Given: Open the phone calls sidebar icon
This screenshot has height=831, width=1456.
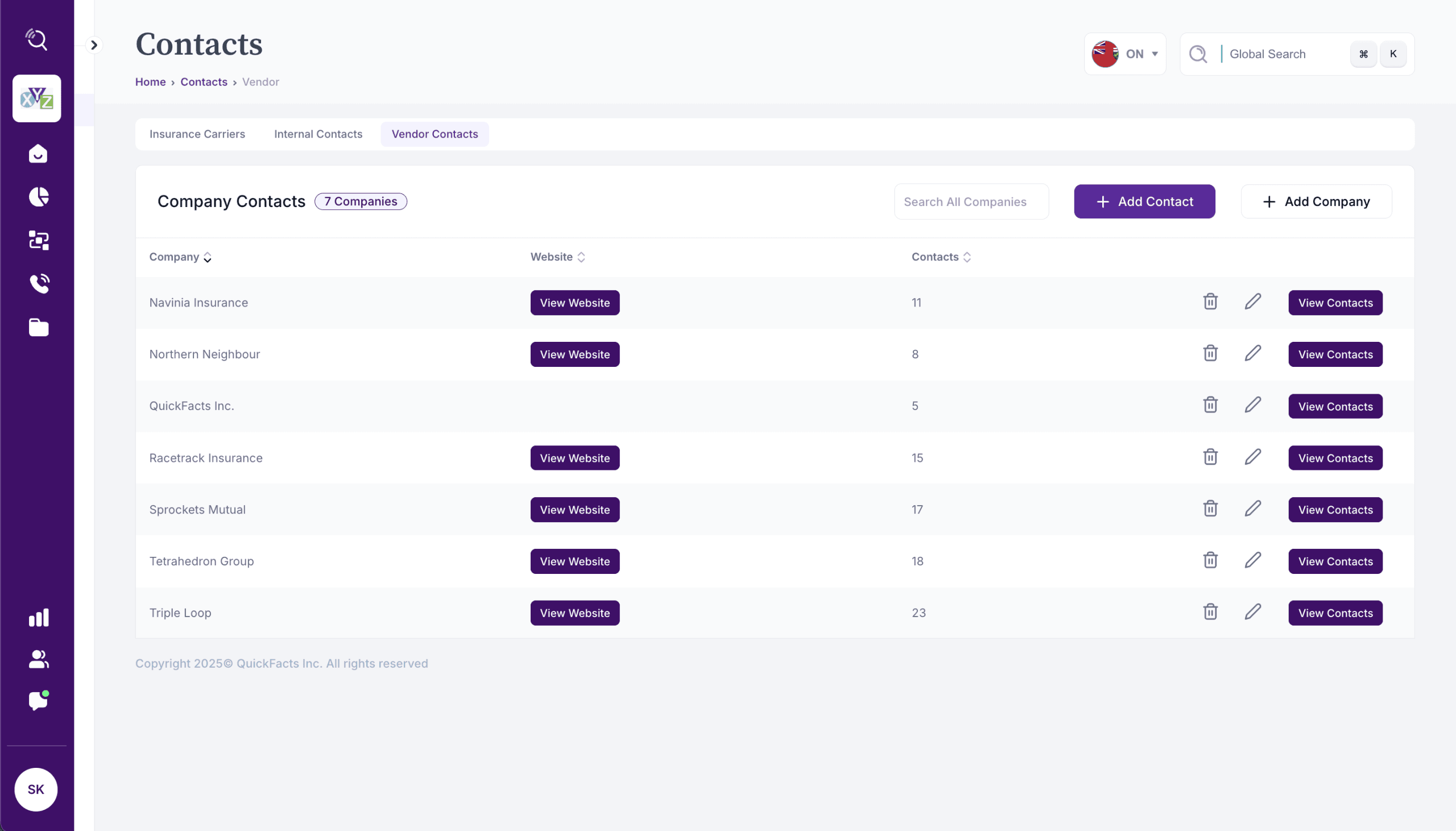Looking at the screenshot, I should pos(38,284).
